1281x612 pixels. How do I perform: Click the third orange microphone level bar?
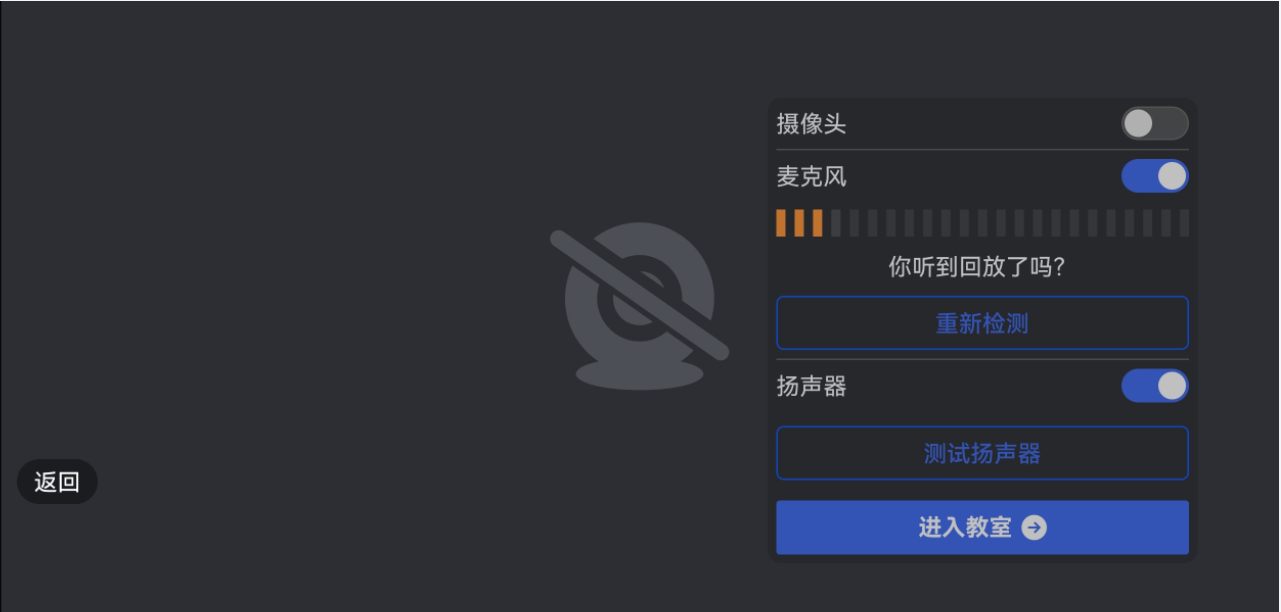tap(817, 223)
